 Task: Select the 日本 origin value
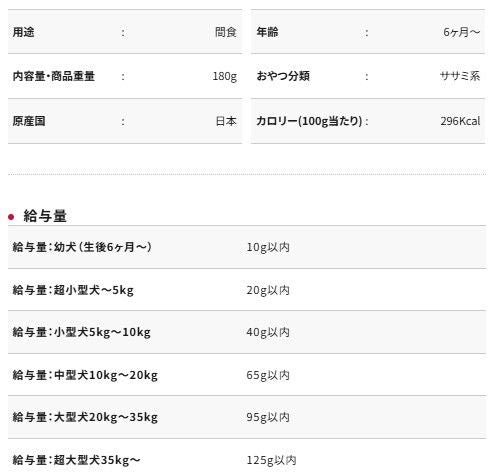point(226,121)
